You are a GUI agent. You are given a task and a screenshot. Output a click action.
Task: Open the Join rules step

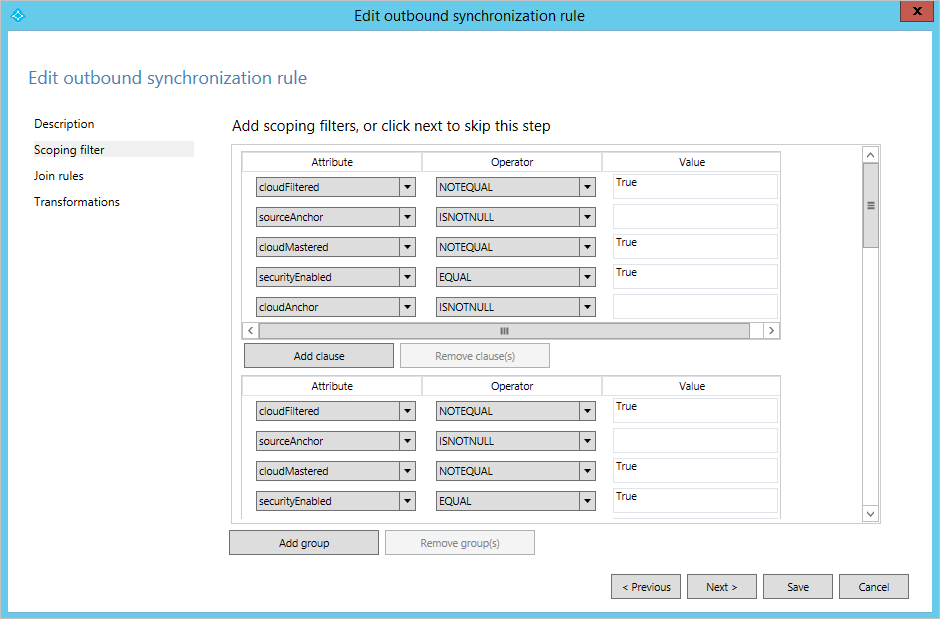point(59,176)
